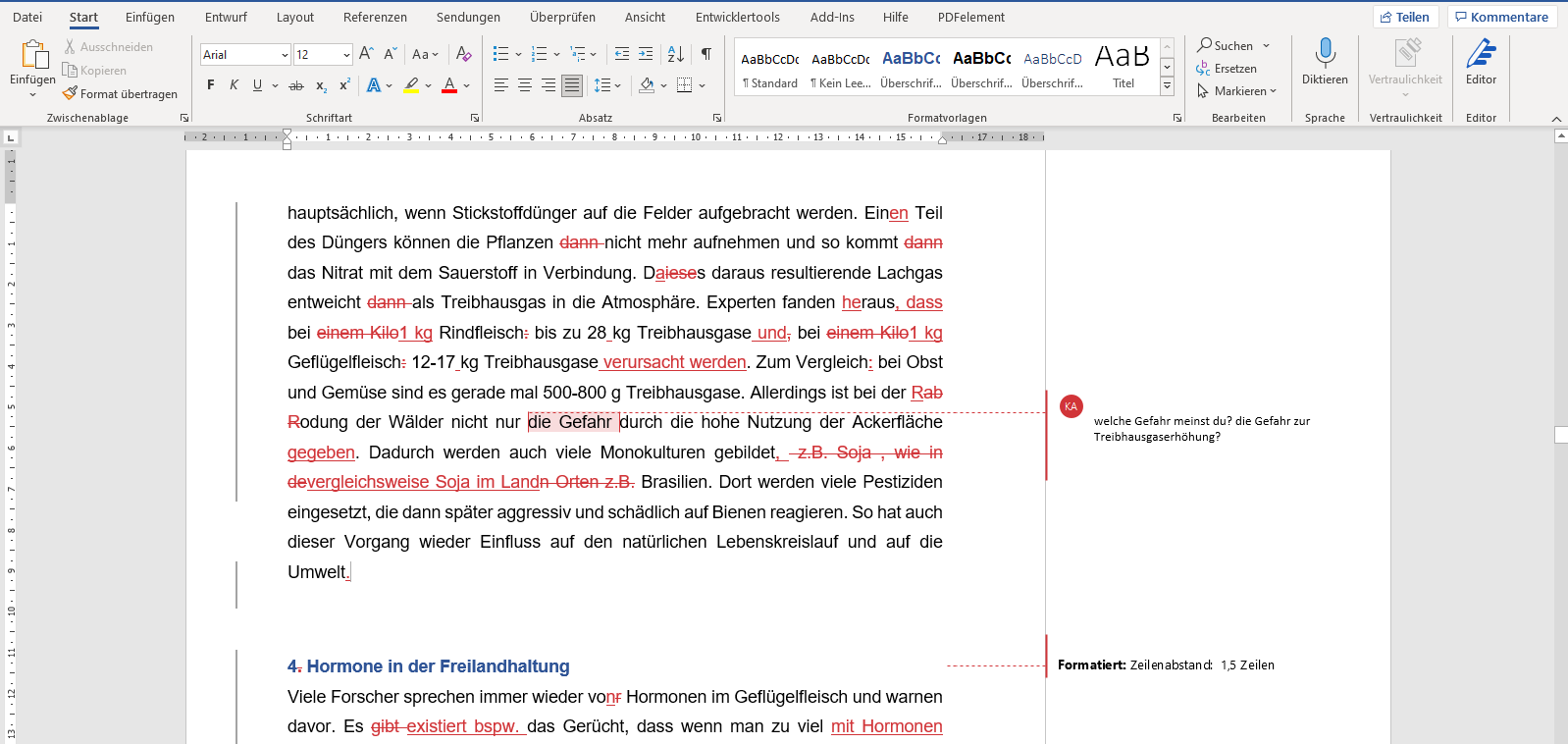Center-align the paragraph text
The image size is (1568, 744).
click(525, 85)
